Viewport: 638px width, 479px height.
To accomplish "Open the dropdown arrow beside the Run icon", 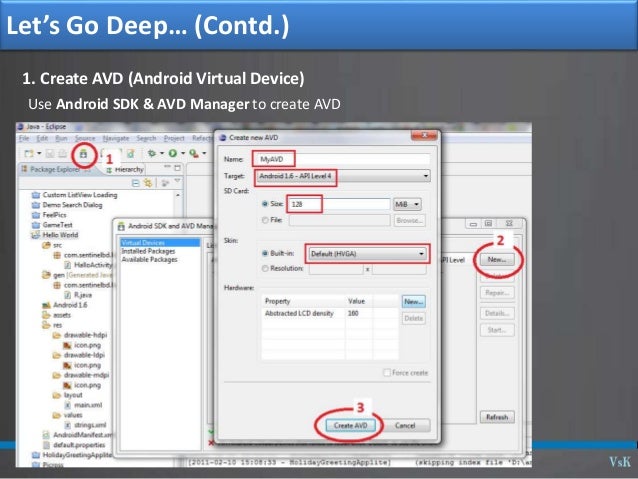I will pyautogui.click(x=183, y=153).
